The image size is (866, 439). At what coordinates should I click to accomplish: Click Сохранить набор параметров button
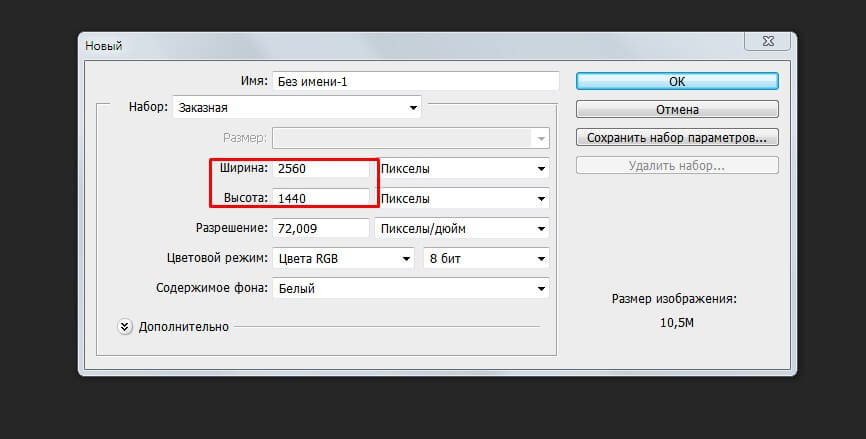click(x=677, y=137)
